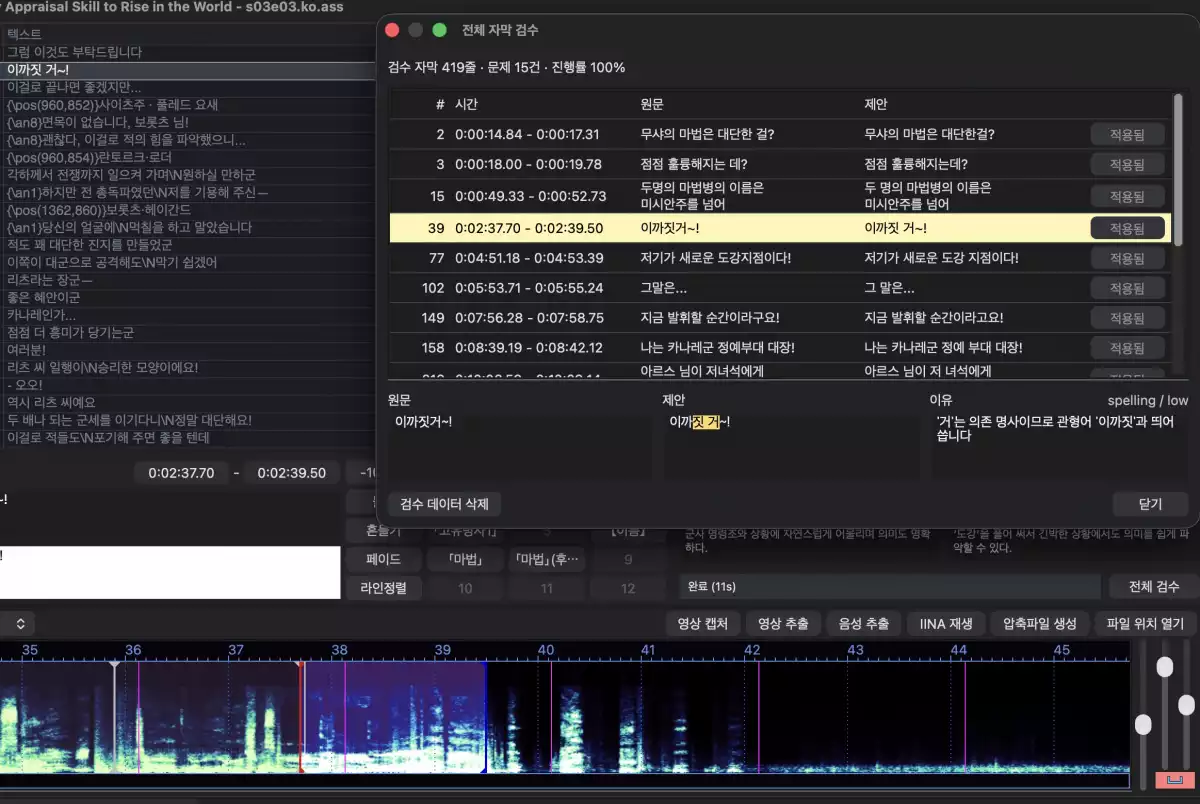
Task: Click the white subtitle edit text box
Action: coord(170,572)
